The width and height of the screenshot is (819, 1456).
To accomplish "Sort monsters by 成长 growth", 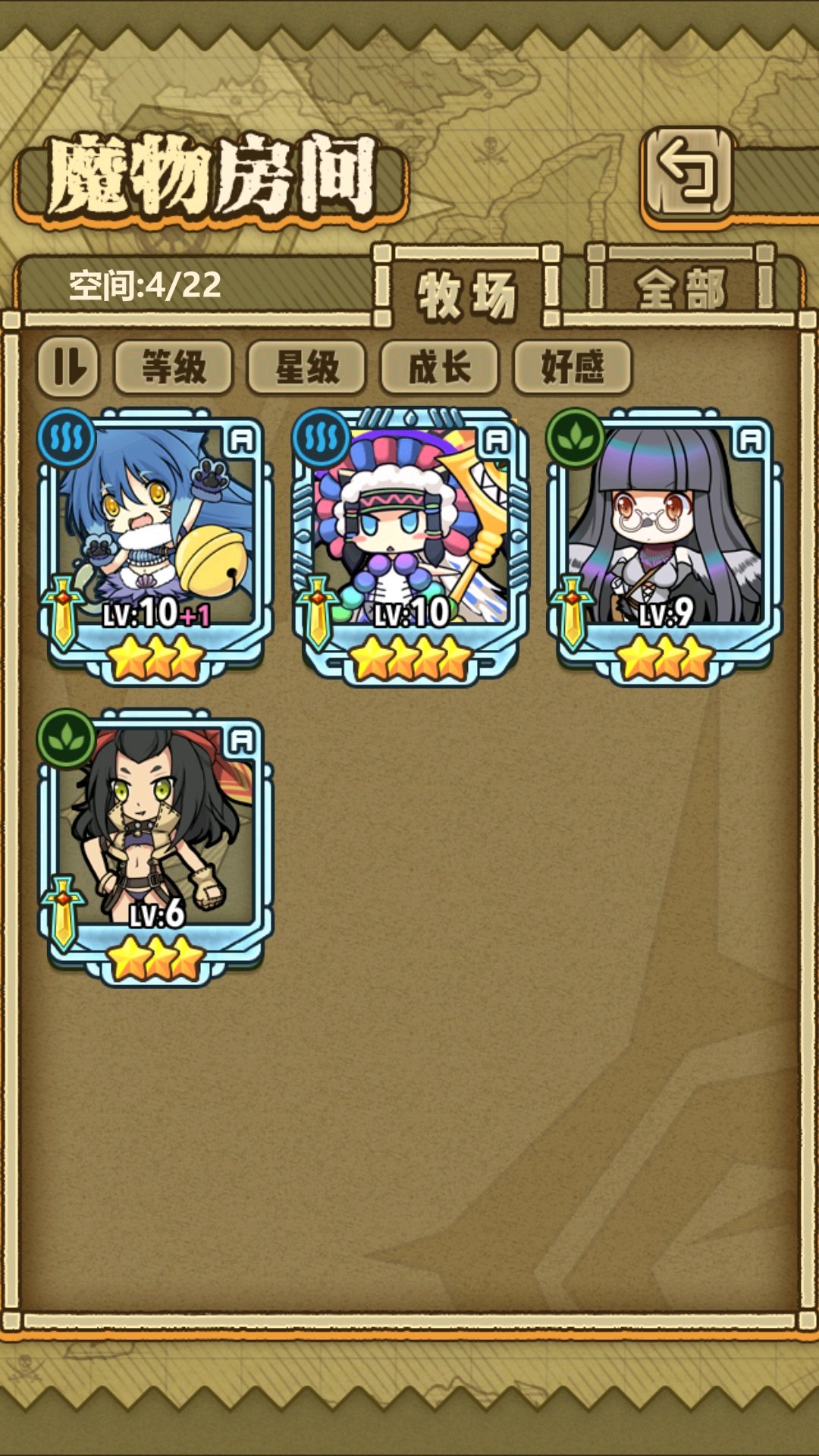I will click(440, 368).
